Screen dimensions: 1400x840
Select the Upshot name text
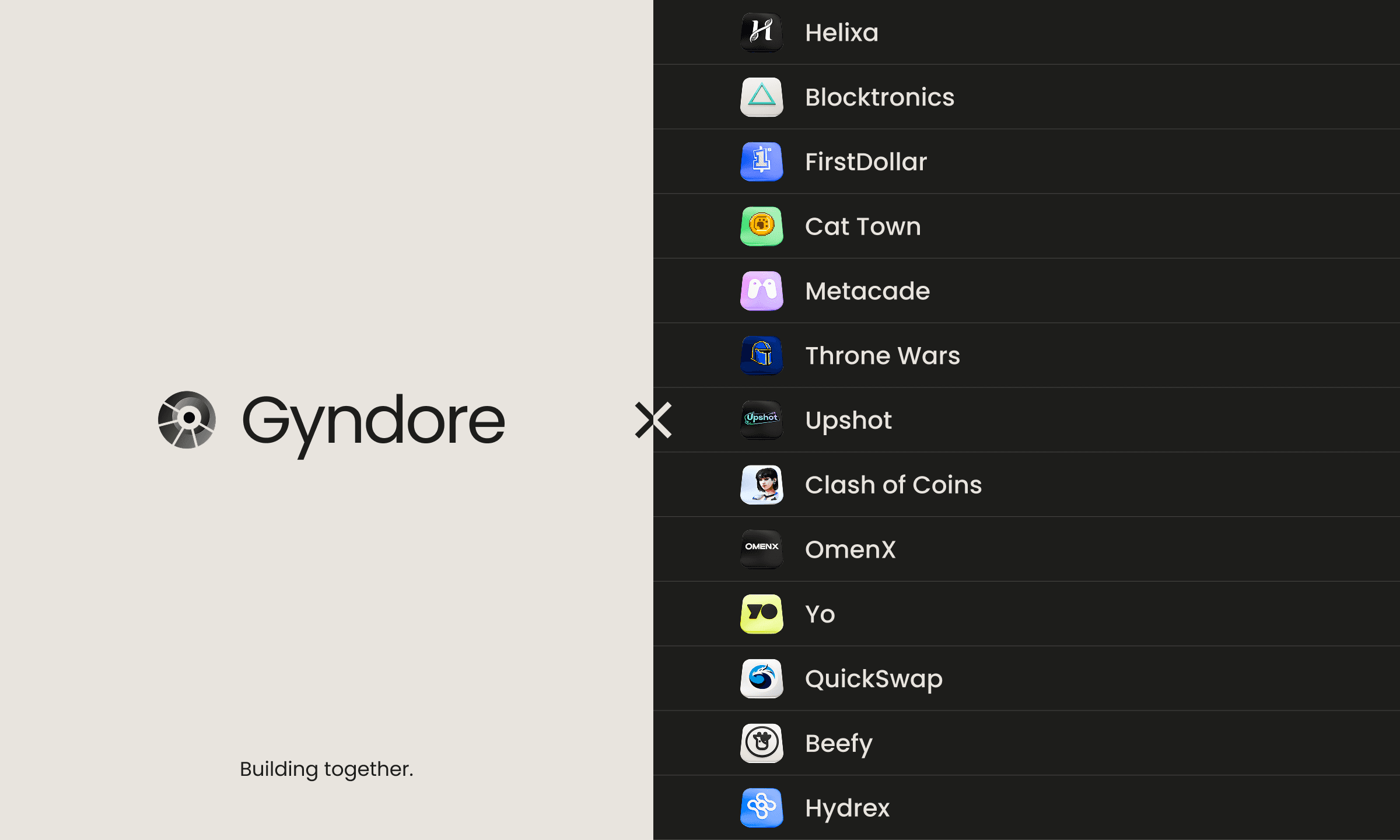(848, 421)
